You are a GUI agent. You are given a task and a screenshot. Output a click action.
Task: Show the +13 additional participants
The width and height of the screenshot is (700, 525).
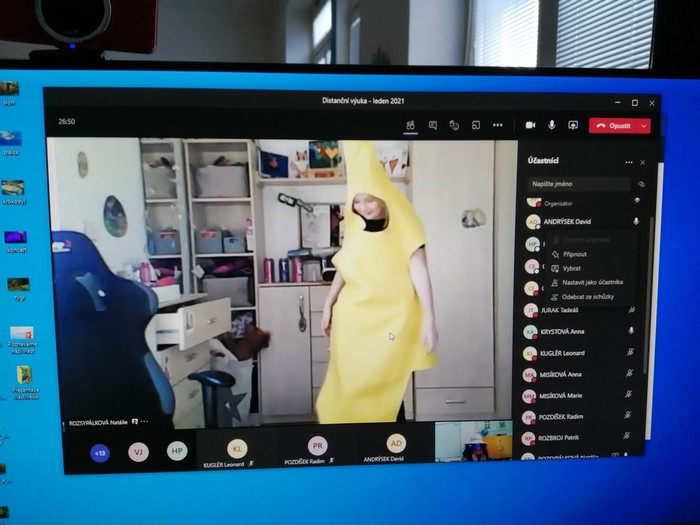(100, 452)
